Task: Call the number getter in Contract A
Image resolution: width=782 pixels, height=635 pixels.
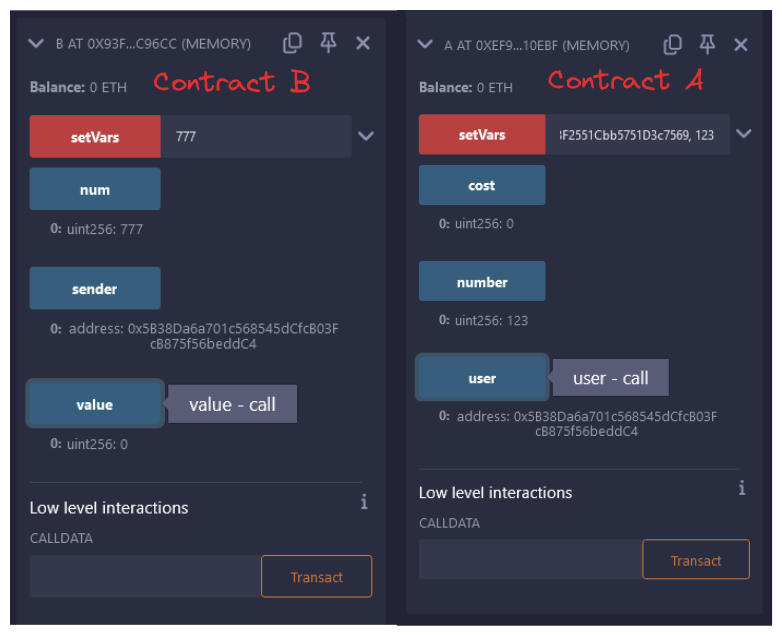Action: [x=482, y=282]
